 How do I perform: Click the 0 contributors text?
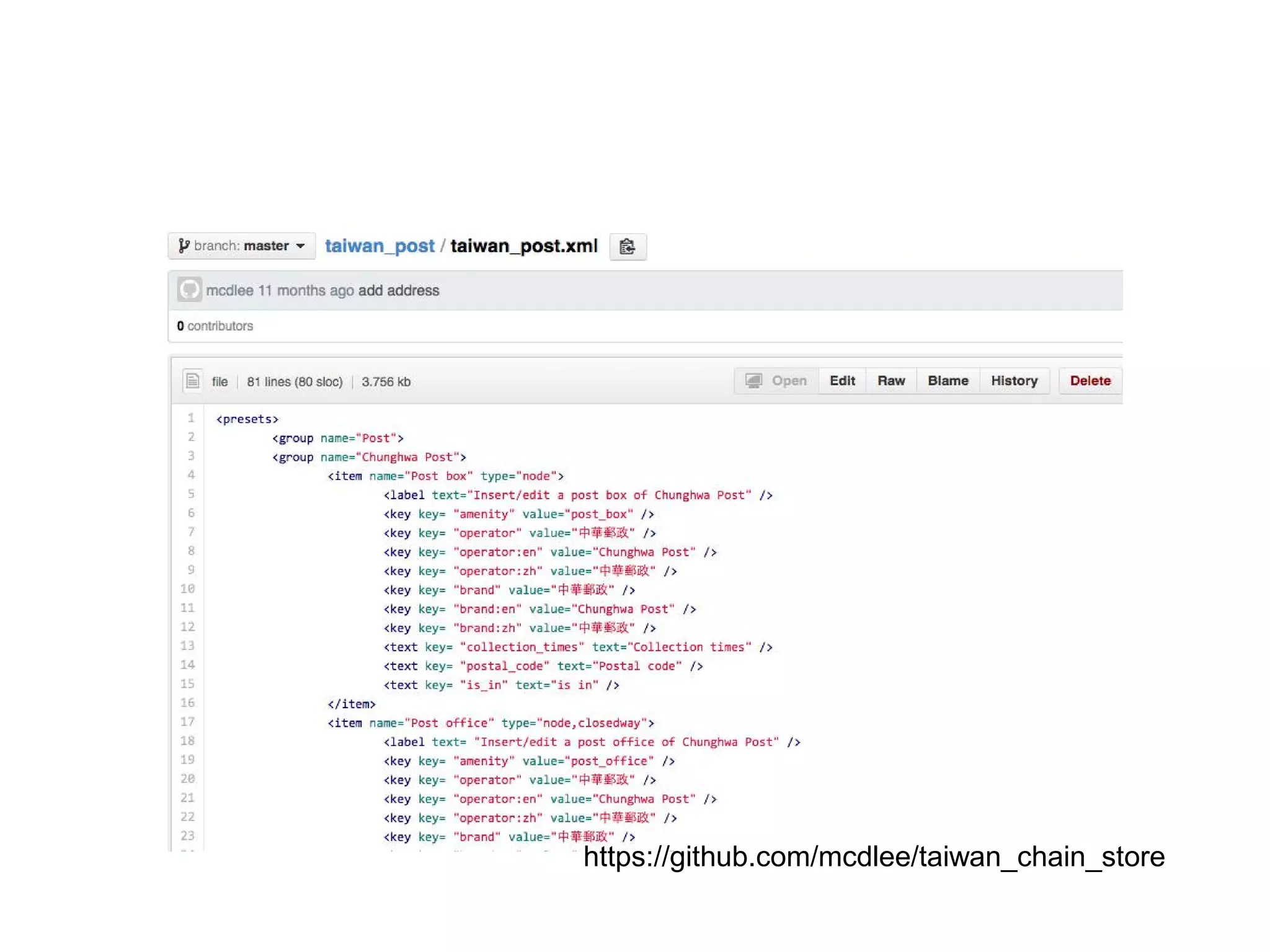click(215, 326)
